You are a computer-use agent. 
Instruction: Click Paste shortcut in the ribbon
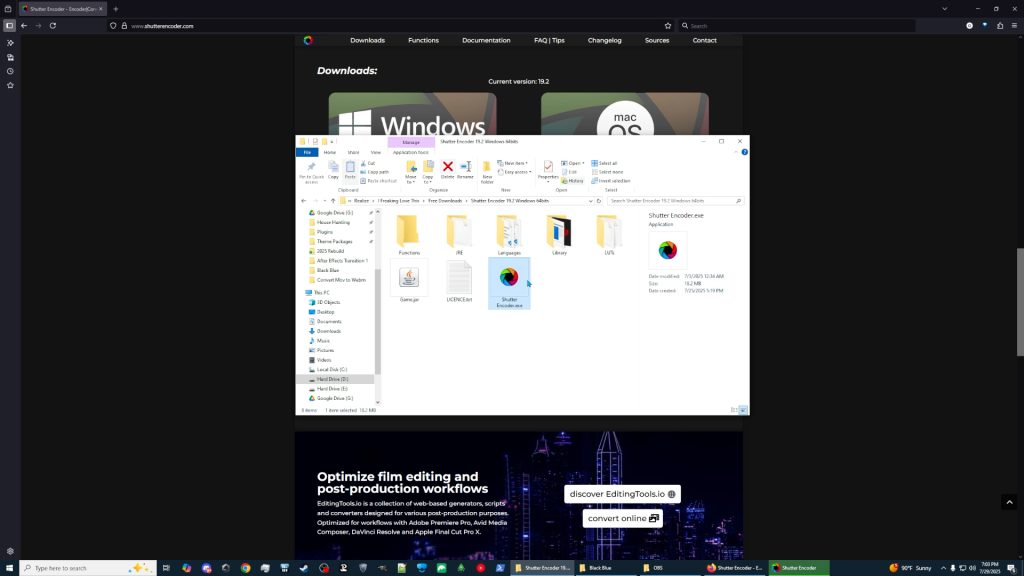pos(379,180)
